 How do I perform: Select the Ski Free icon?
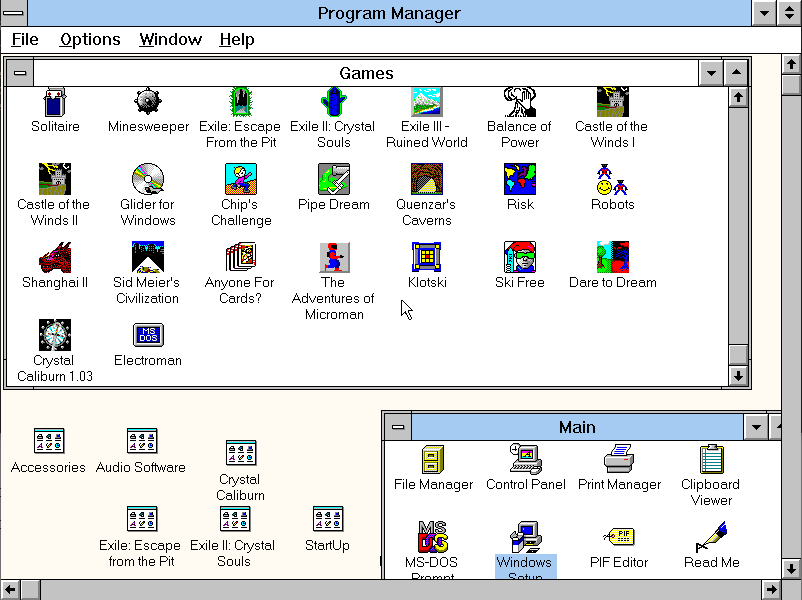point(520,257)
